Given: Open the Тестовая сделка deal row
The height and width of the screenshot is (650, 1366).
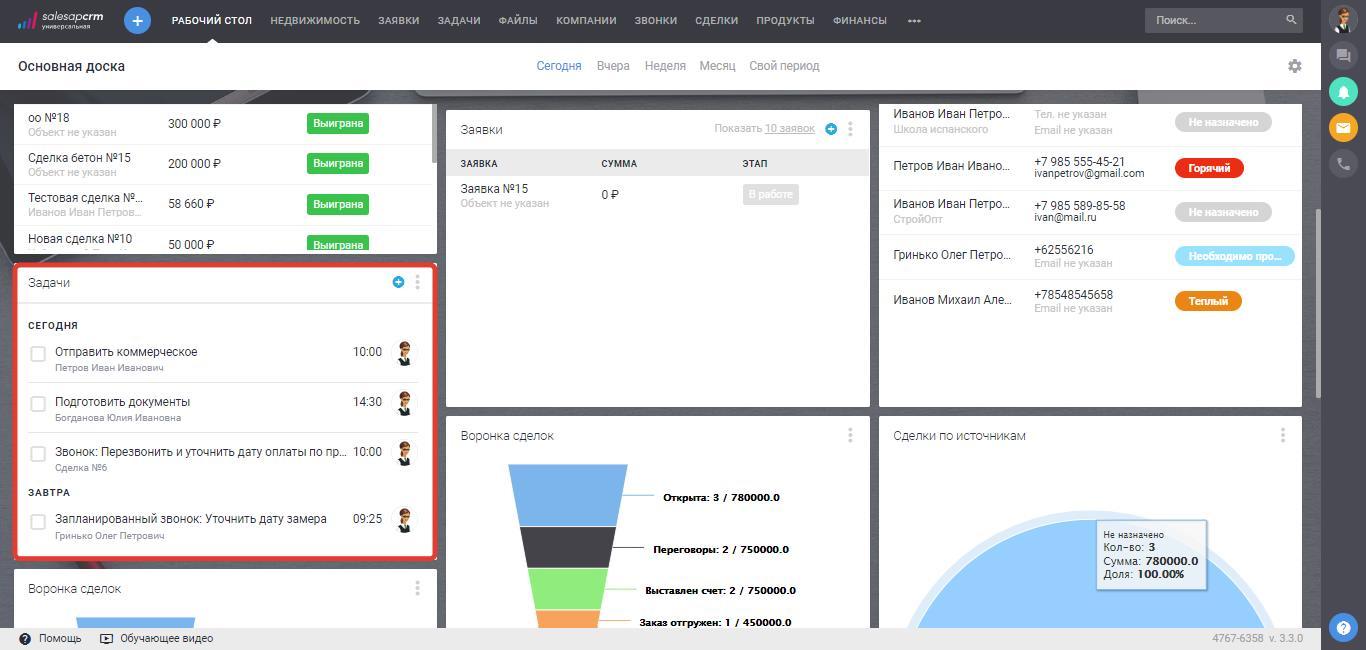Looking at the screenshot, I should (225, 204).
